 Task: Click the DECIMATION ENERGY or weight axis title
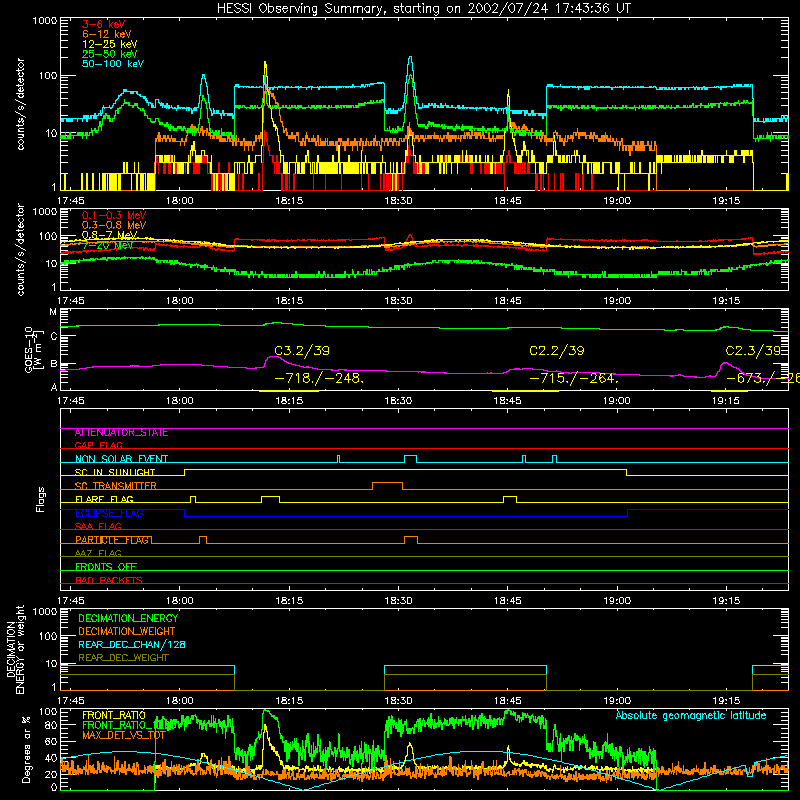tap(15, 650)
